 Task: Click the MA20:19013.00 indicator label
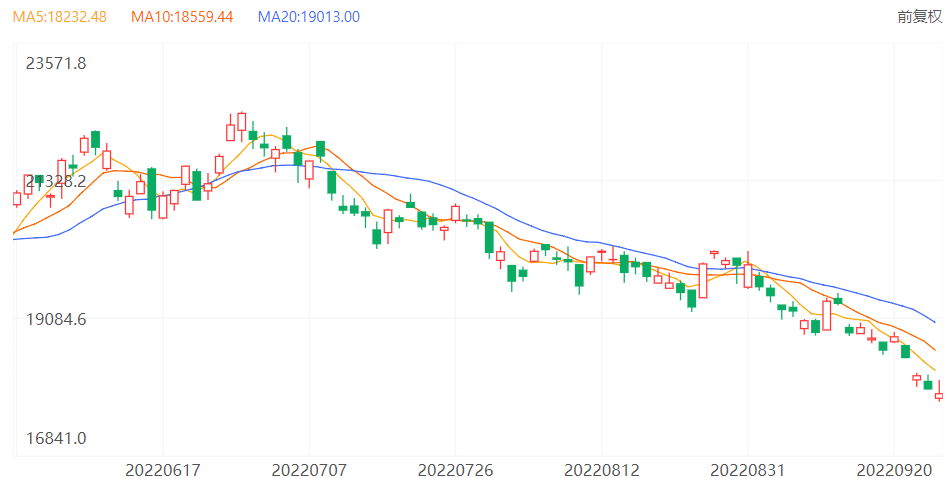click(x=309, y=16)
